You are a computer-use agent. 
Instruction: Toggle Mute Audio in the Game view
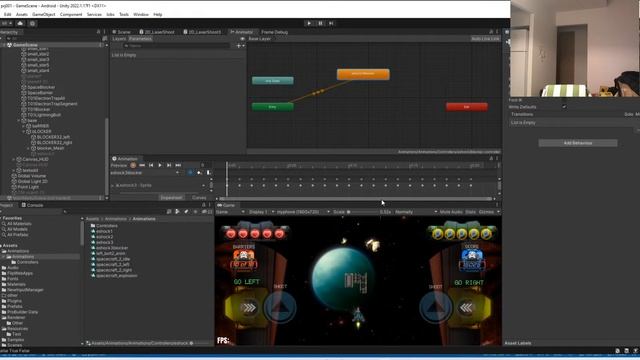451,212
